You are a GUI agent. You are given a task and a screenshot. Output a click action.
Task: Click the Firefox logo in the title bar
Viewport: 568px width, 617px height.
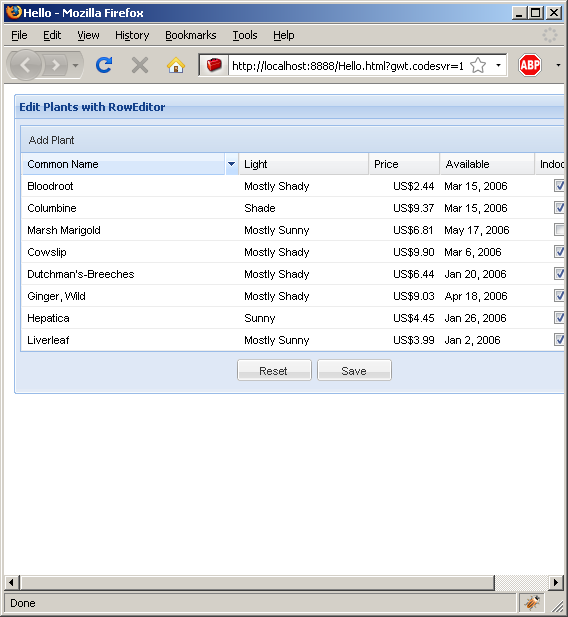[13, 13]
